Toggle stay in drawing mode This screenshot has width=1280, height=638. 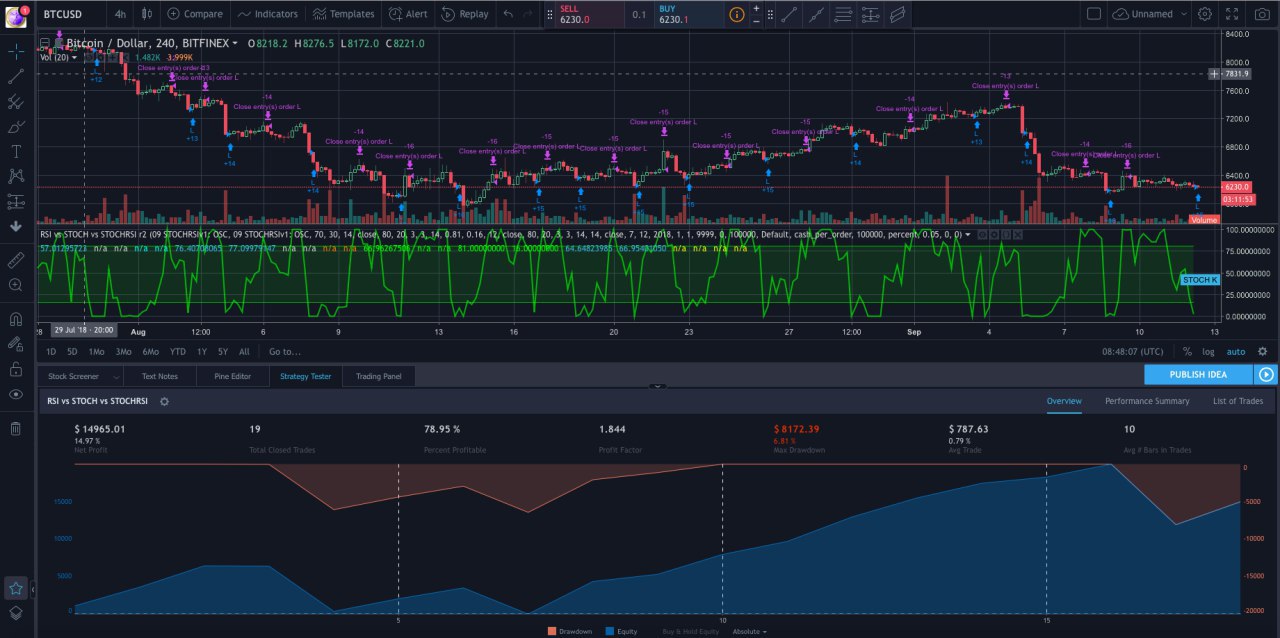16,344
